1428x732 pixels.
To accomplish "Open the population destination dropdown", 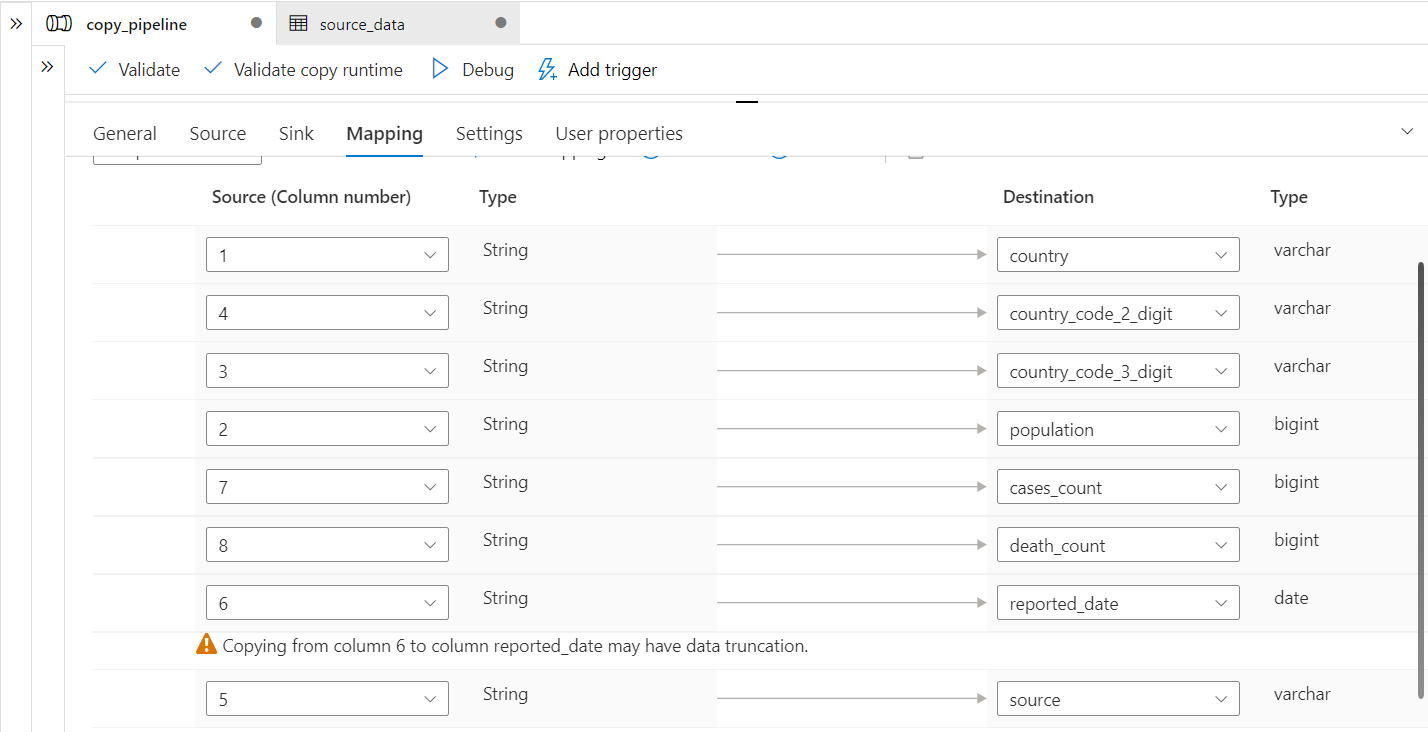I will point(1118,429).
